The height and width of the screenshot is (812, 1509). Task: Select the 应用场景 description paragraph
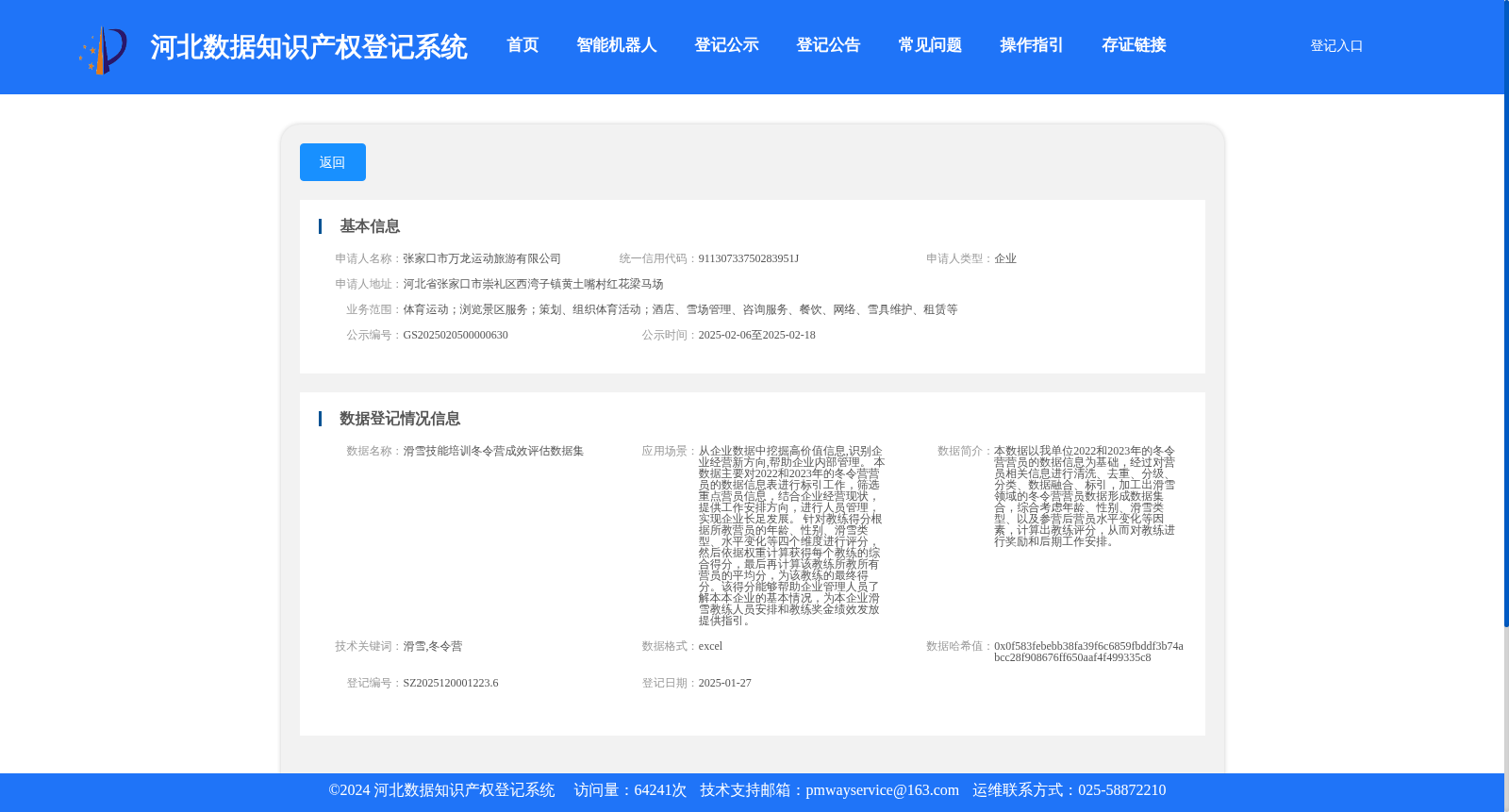(x=792, y=536)
